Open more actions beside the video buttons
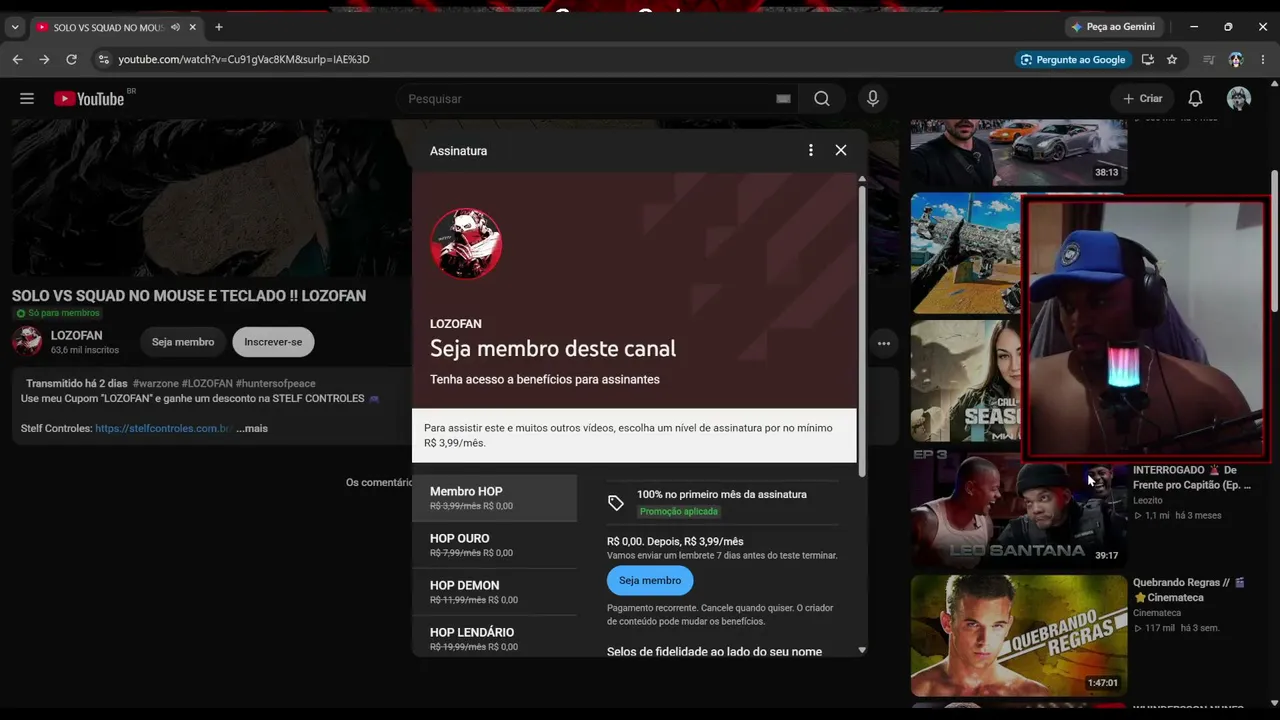Image resolution: width=1280 pixels, height=720 pixels. (x=884, y=343)
